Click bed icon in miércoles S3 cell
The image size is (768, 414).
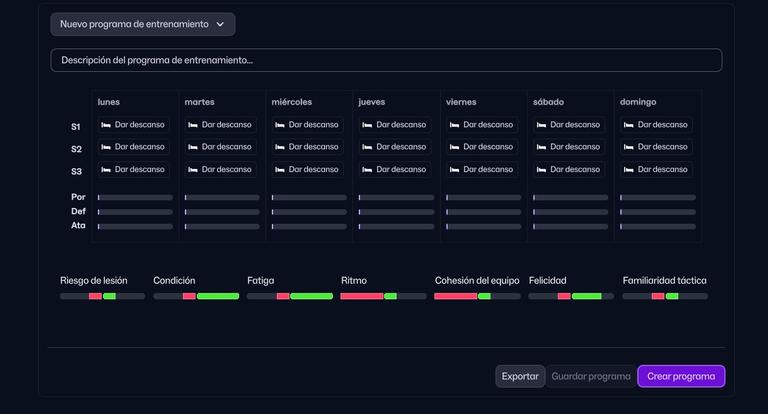click(280, 170)
